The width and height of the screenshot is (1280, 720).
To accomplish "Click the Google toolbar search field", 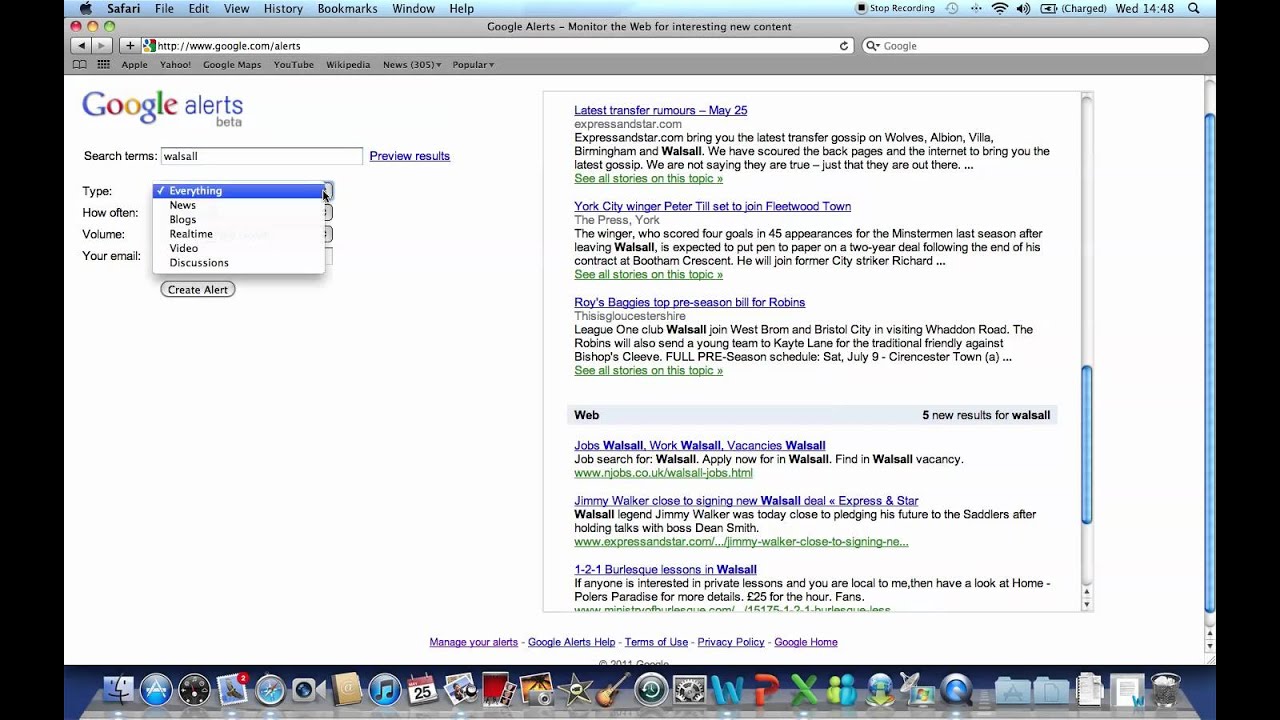I will 1035,46.
